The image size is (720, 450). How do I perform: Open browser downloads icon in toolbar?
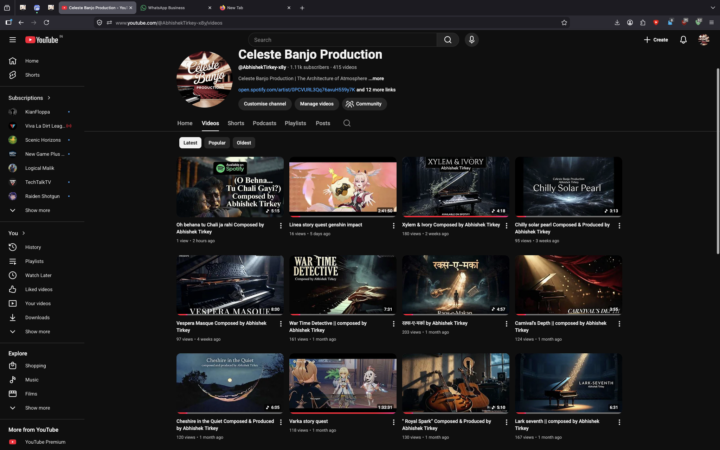click(617, 22)
